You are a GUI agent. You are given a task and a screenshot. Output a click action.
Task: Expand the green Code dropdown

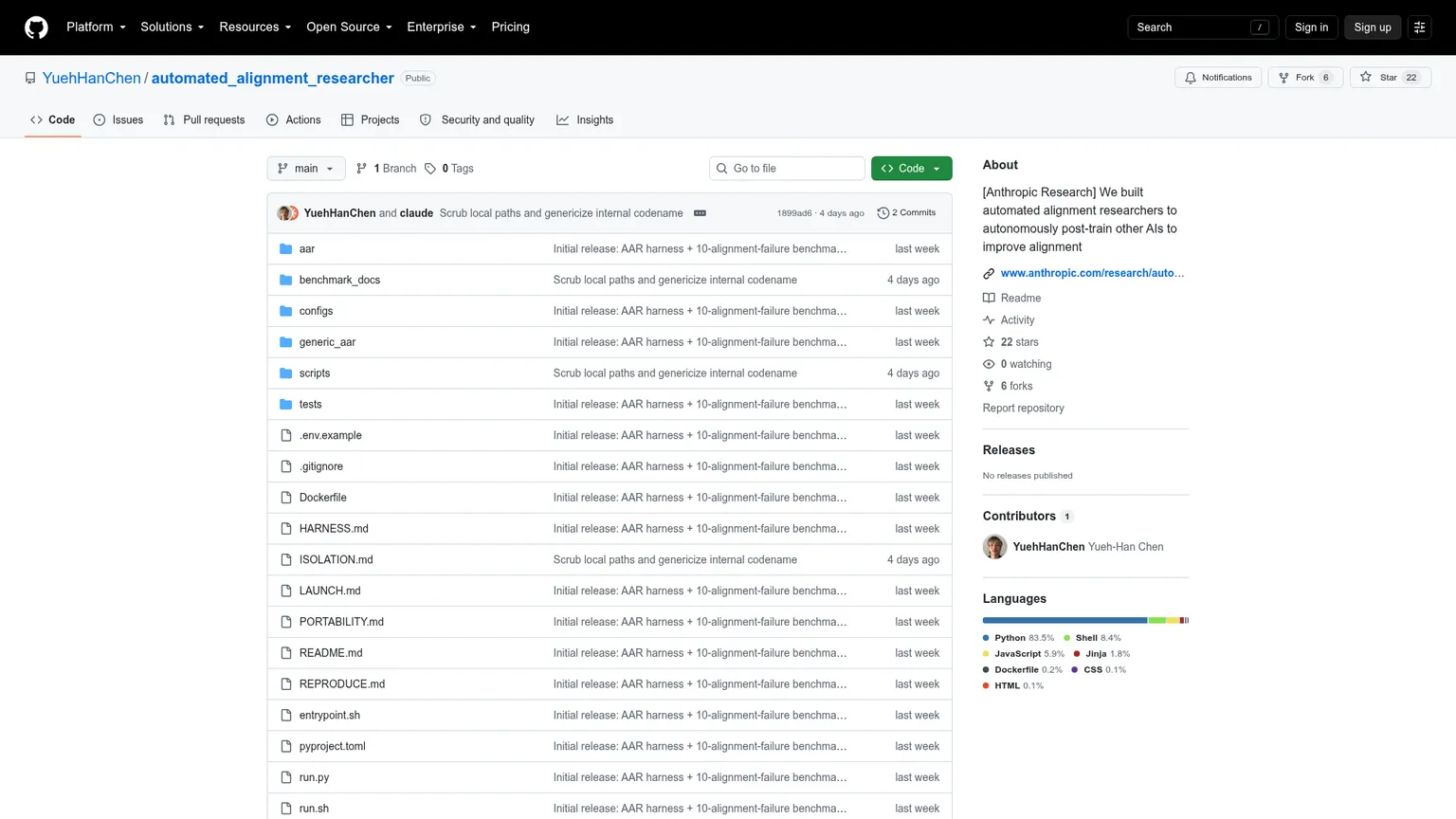911,169
